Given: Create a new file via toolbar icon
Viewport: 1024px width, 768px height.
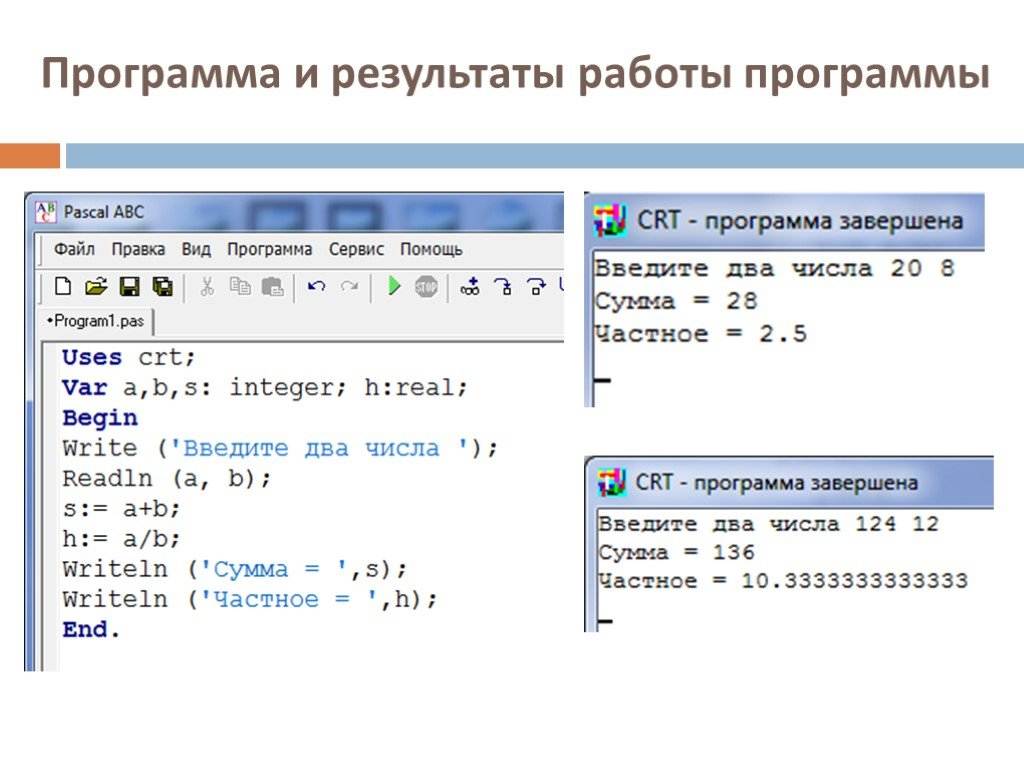Looking at the screenshot, I should pyautogui.click(x=63, y=286).
